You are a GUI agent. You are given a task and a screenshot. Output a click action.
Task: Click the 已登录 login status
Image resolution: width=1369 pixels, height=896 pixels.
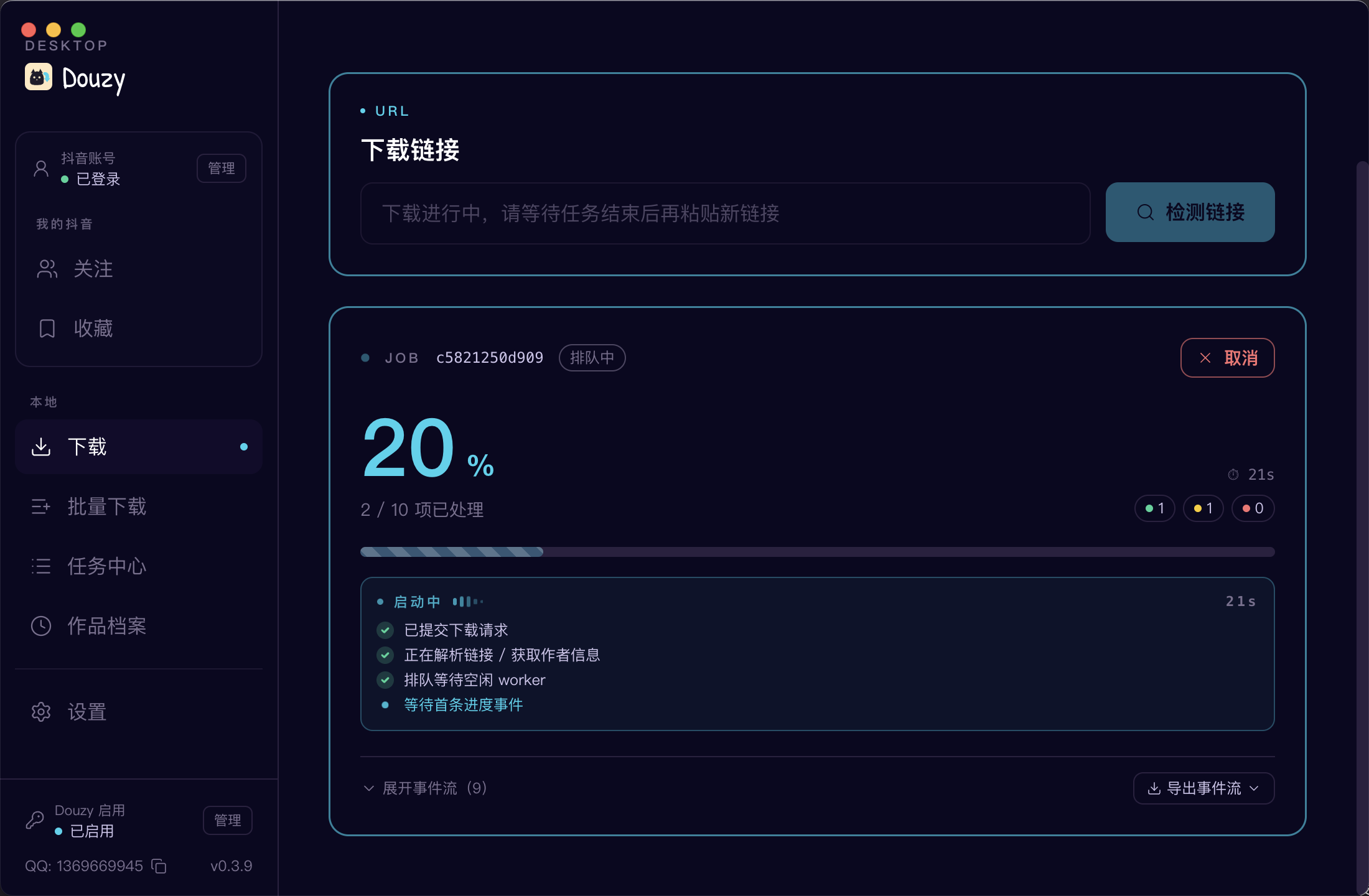pos(98,179)
